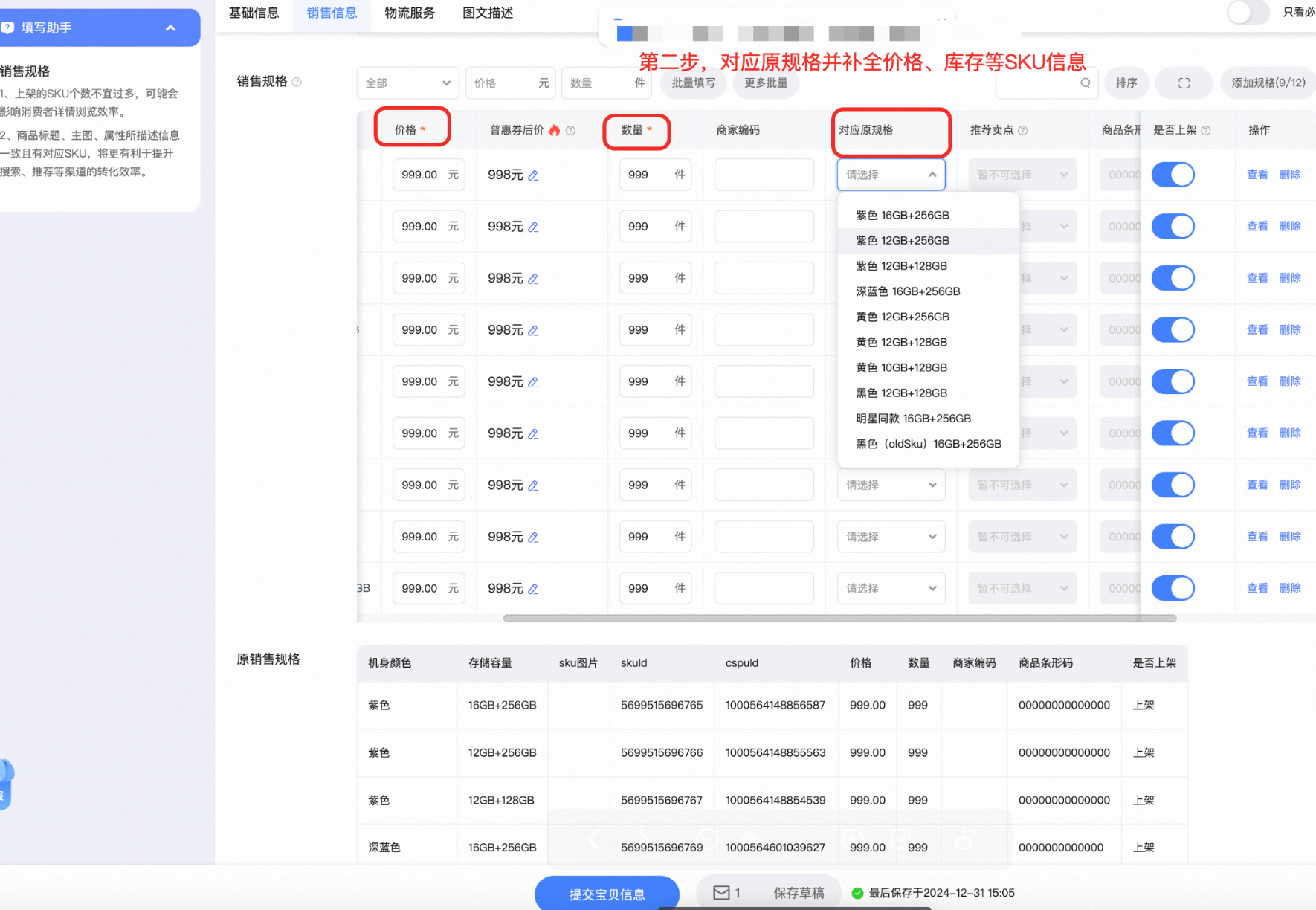
Task: Choose 紫色 12GB+128GB from the list
Action: (928, 266)
